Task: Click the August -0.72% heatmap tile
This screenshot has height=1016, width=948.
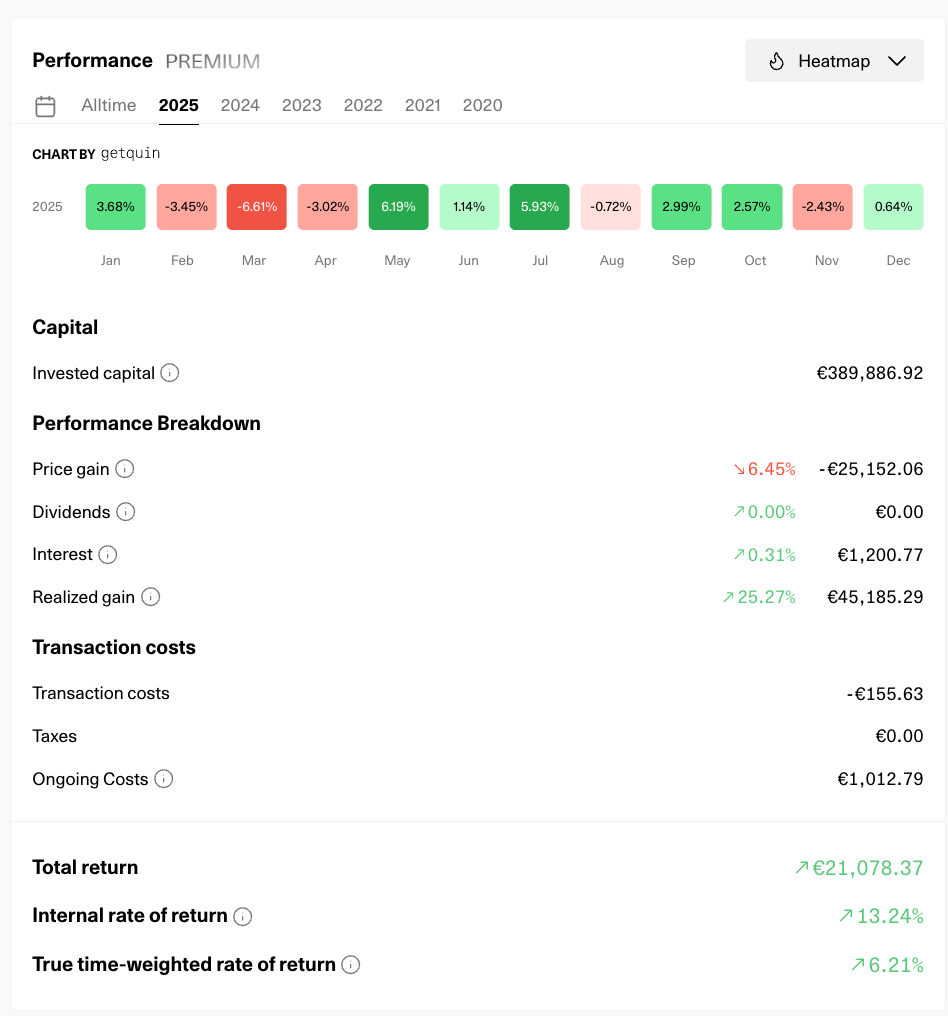Action: pyautogui.click(x=611, y=207)
